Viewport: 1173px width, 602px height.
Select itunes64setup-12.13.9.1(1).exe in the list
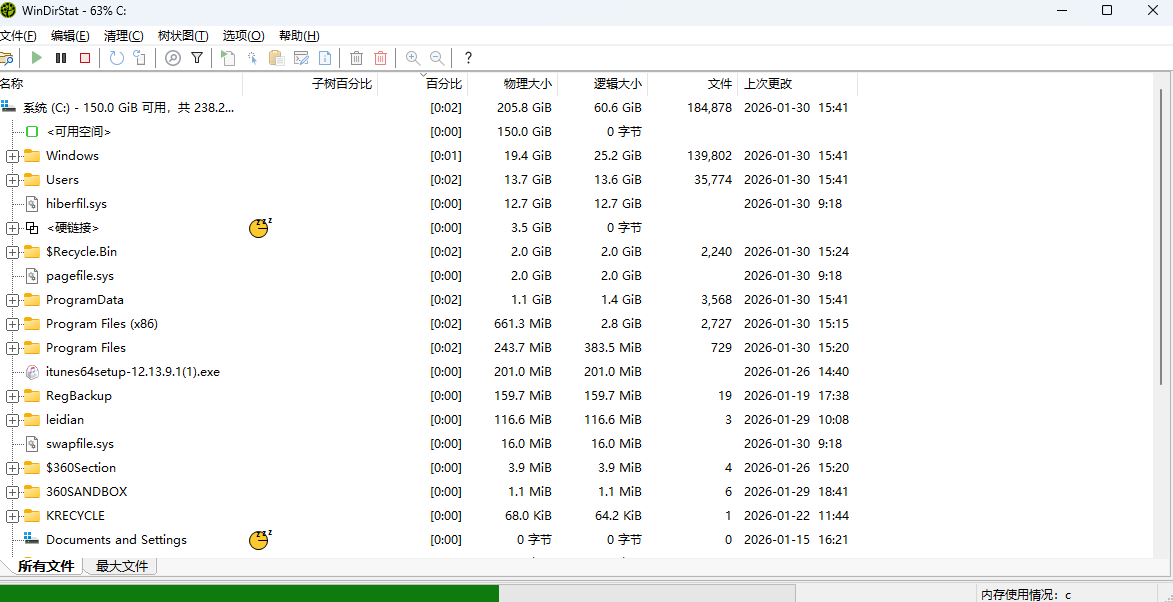coord(132,372)
